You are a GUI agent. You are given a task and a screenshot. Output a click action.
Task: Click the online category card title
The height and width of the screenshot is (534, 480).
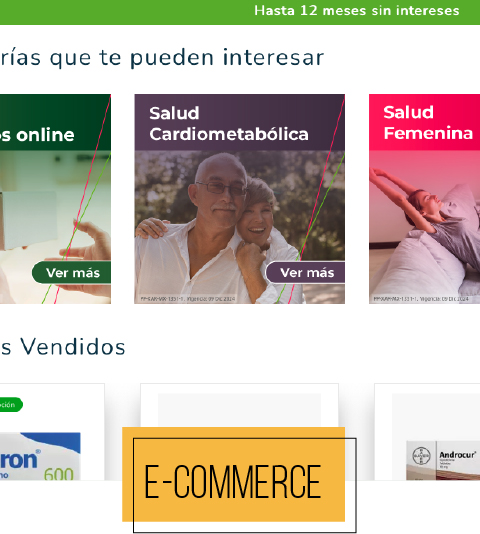click(37, 135)
